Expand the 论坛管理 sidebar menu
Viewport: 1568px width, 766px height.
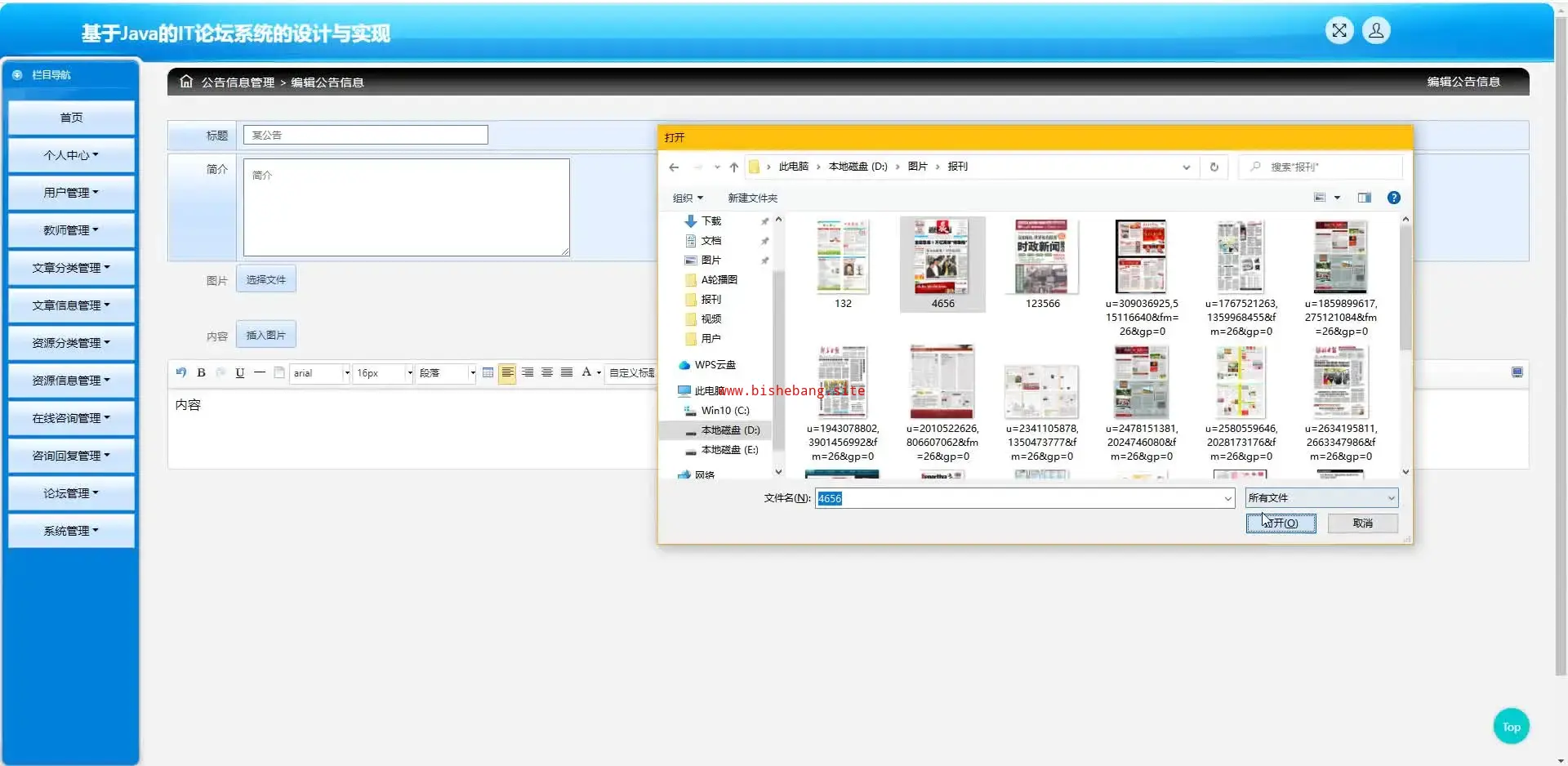click(72, 493)
